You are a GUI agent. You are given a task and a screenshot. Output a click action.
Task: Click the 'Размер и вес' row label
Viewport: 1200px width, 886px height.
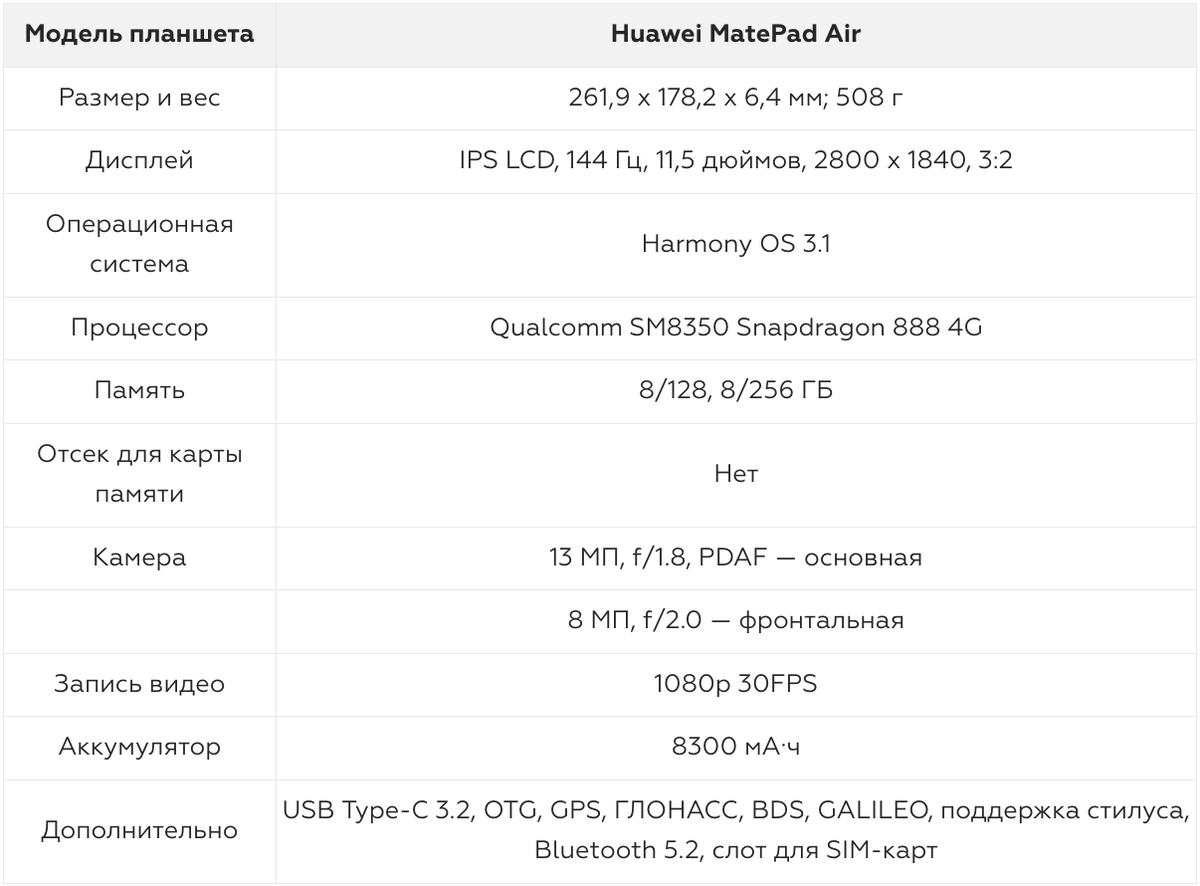[139, 98]
